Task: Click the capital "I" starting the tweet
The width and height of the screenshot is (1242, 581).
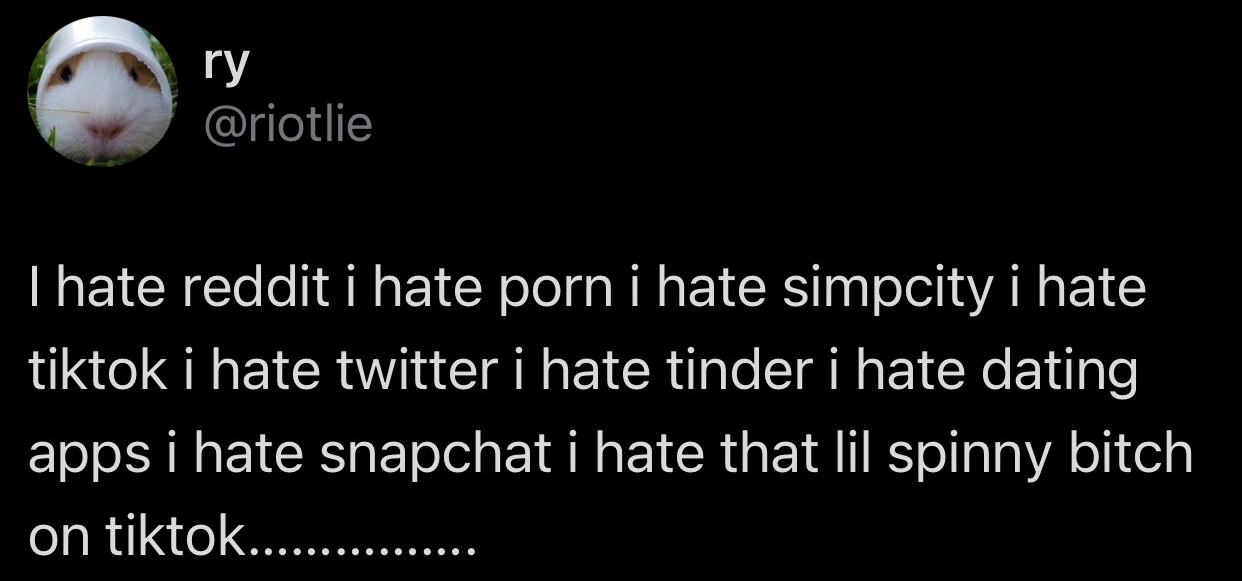Action: pyautogui.click(x=35, y=292)
